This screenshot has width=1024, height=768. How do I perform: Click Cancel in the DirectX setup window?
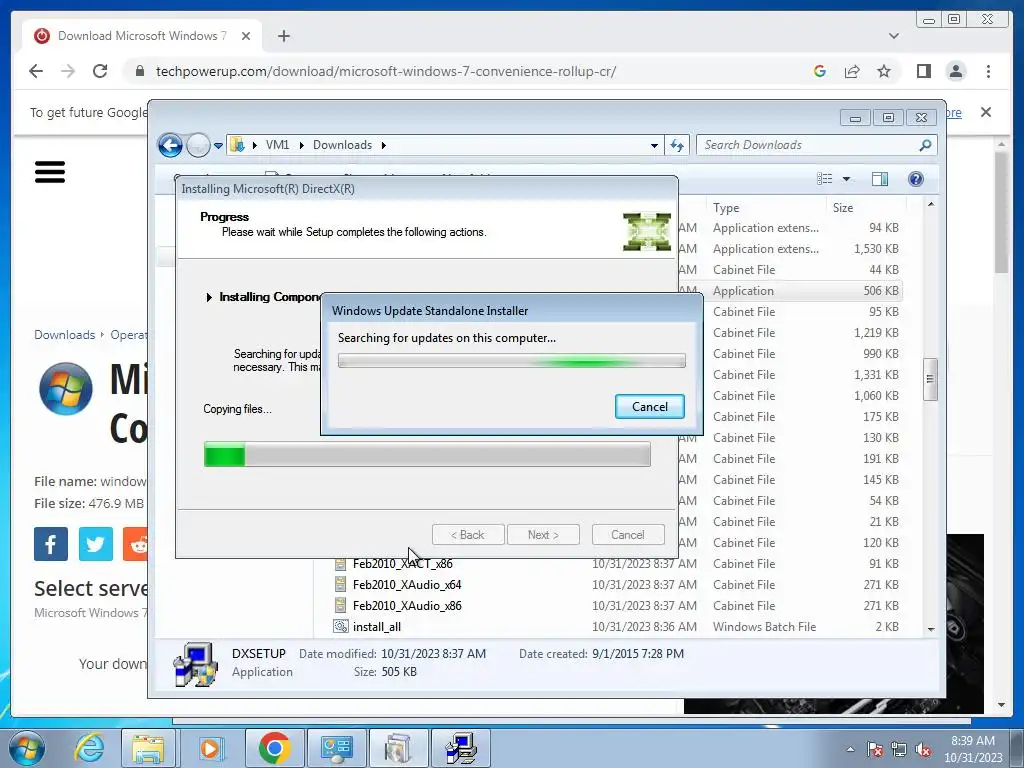[628, 535]
